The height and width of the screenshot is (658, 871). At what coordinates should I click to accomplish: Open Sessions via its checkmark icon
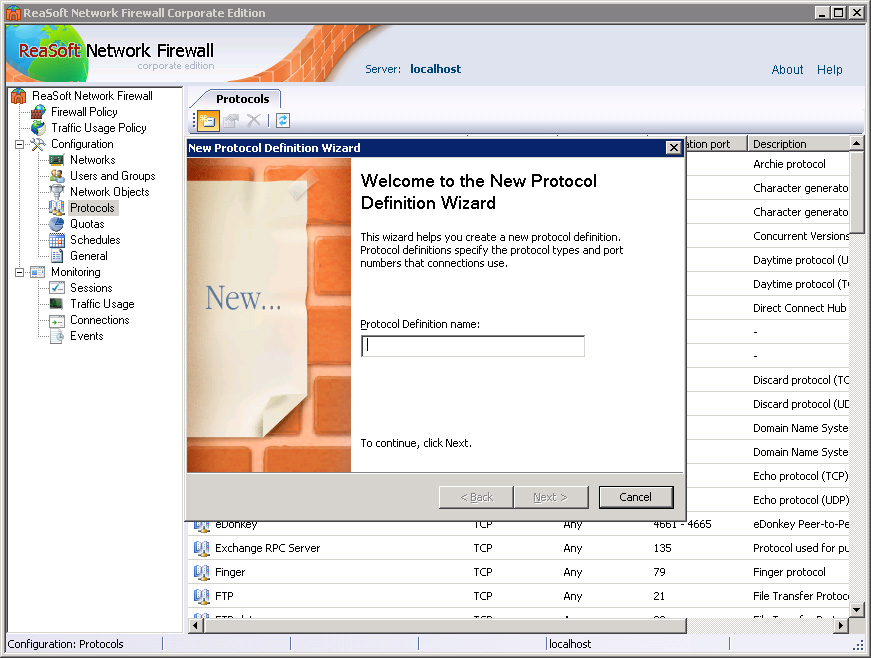(57, 288)
